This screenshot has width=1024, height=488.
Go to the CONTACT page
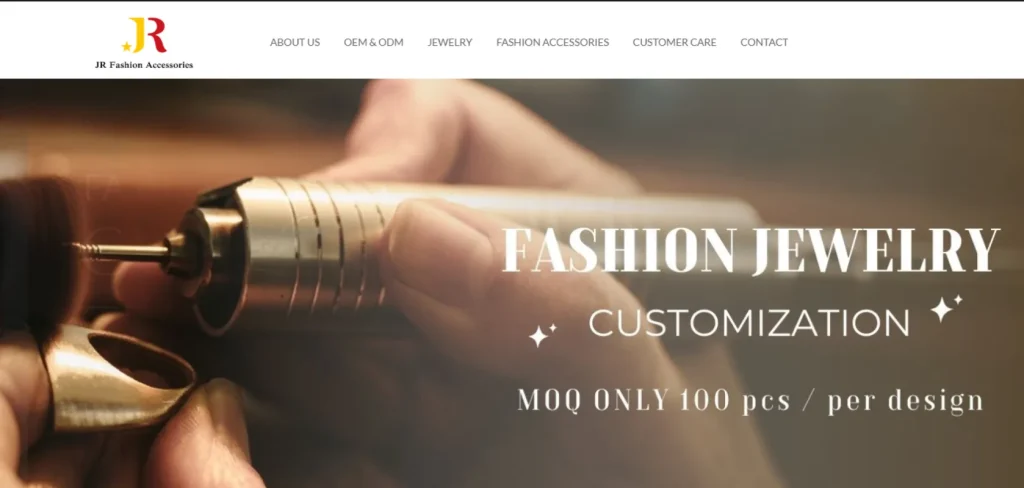click(764, 42)
